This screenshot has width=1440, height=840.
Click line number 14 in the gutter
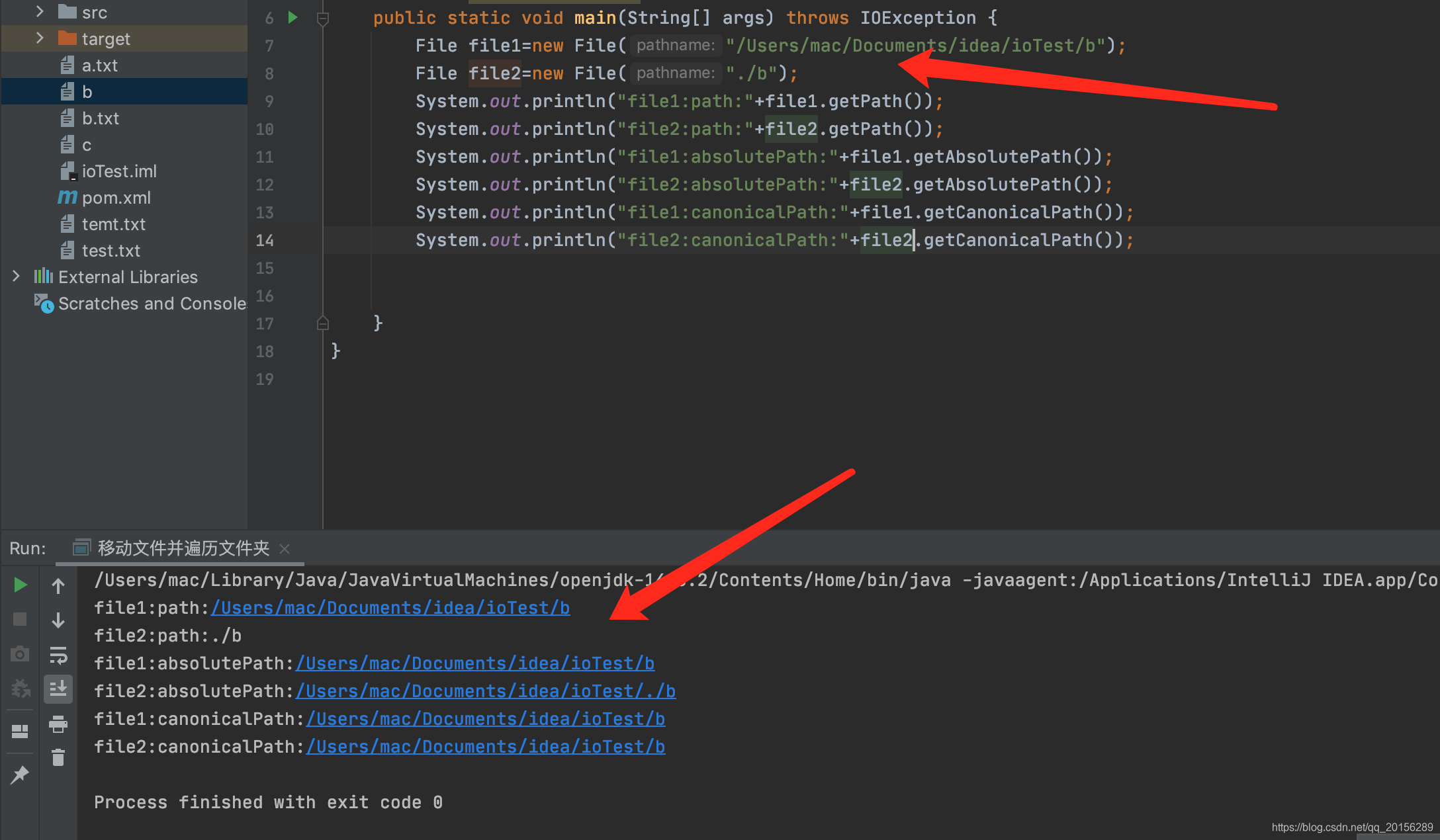coord(265,240)
